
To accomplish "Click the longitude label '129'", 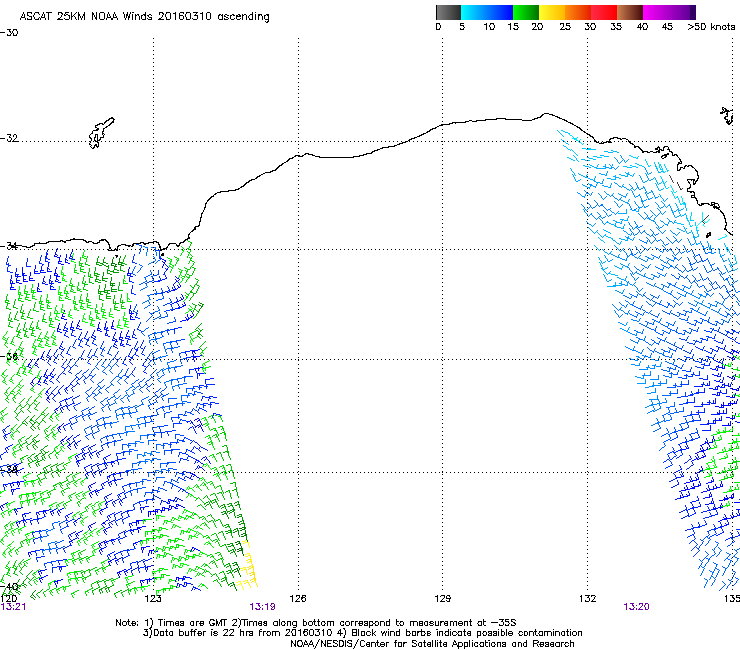I will coord(442,599).
